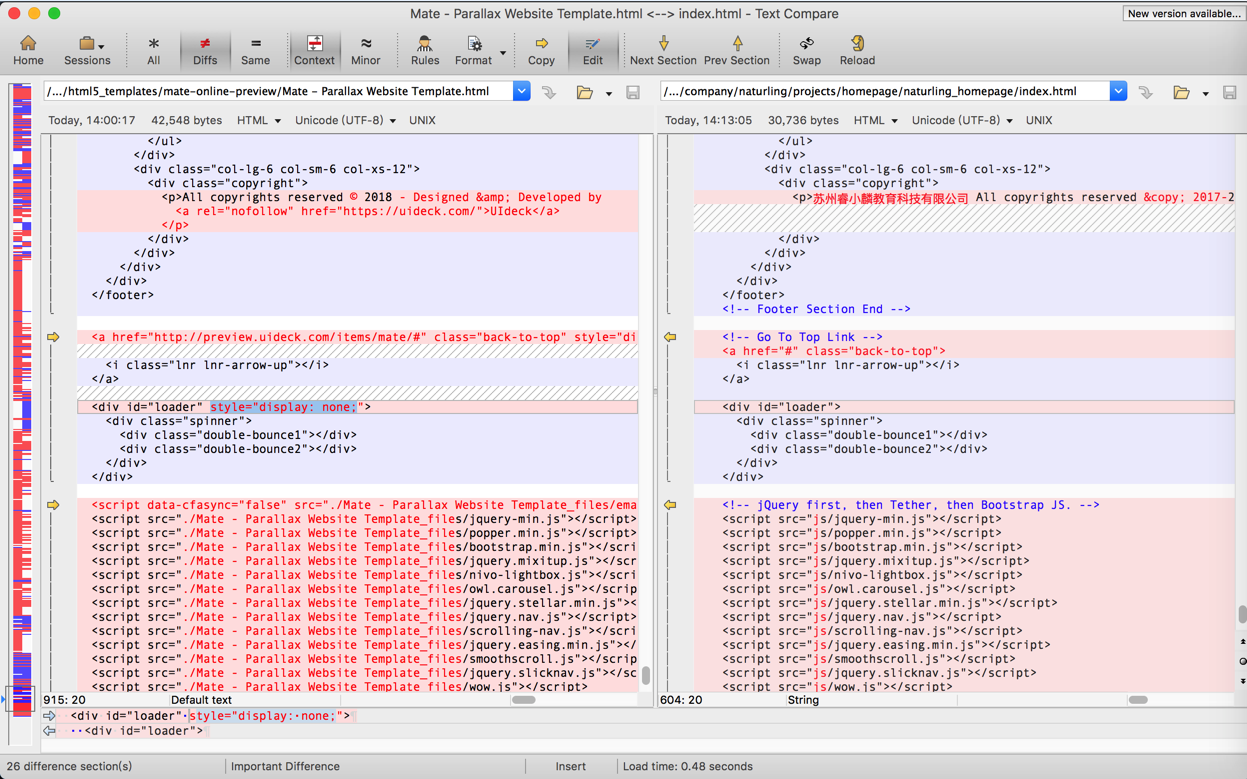1247x779 pixels.
Task: Click the left pane horizontal scrollbar
Action: [x=523, y=700]
